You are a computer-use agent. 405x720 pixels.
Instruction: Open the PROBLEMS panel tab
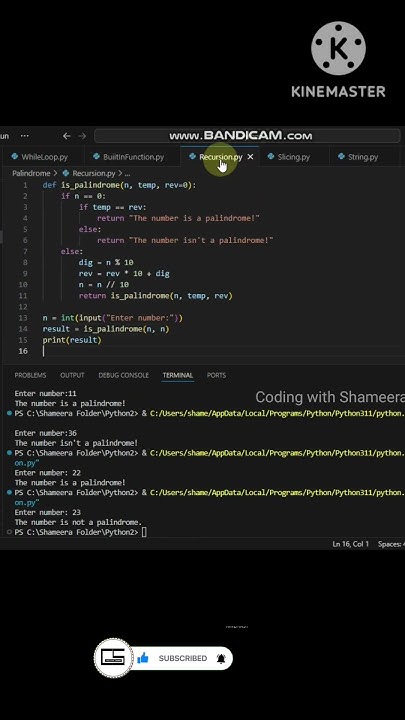pyautogui.click(x=30, y=375)
